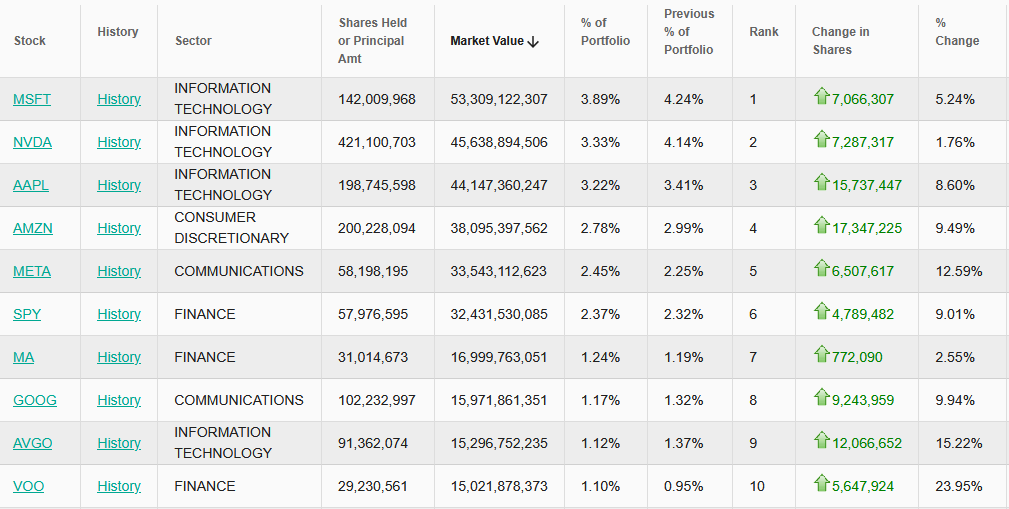This screenshot has width=1009, height=509.
Task: Click the Stock column header
Action: (x=30, y=41)
